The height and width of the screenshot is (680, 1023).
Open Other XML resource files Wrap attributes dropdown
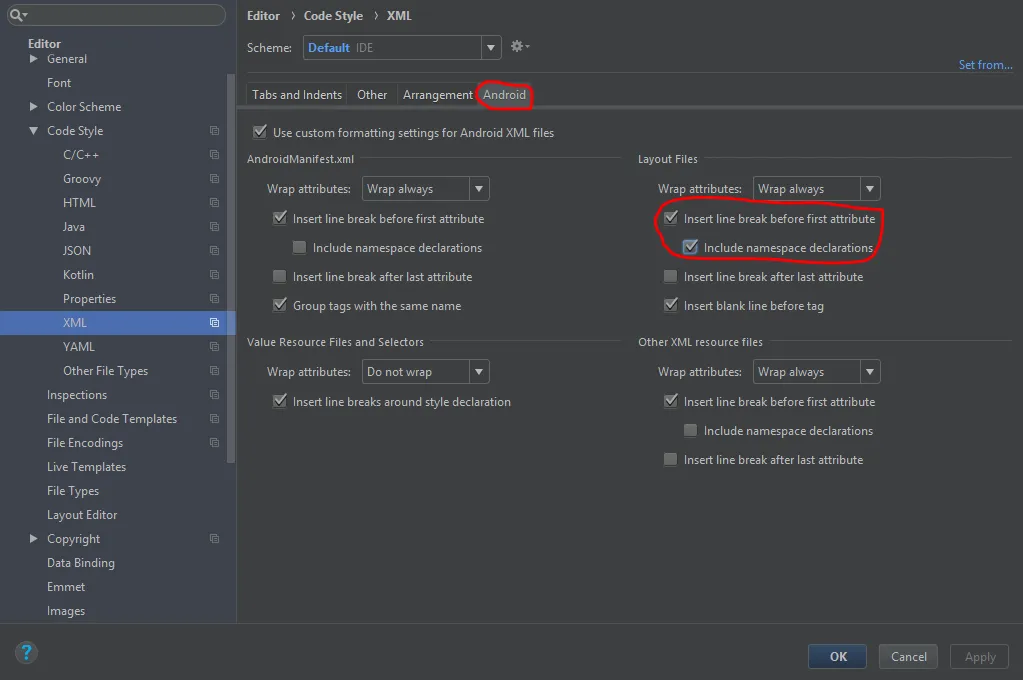coord(816,371)
